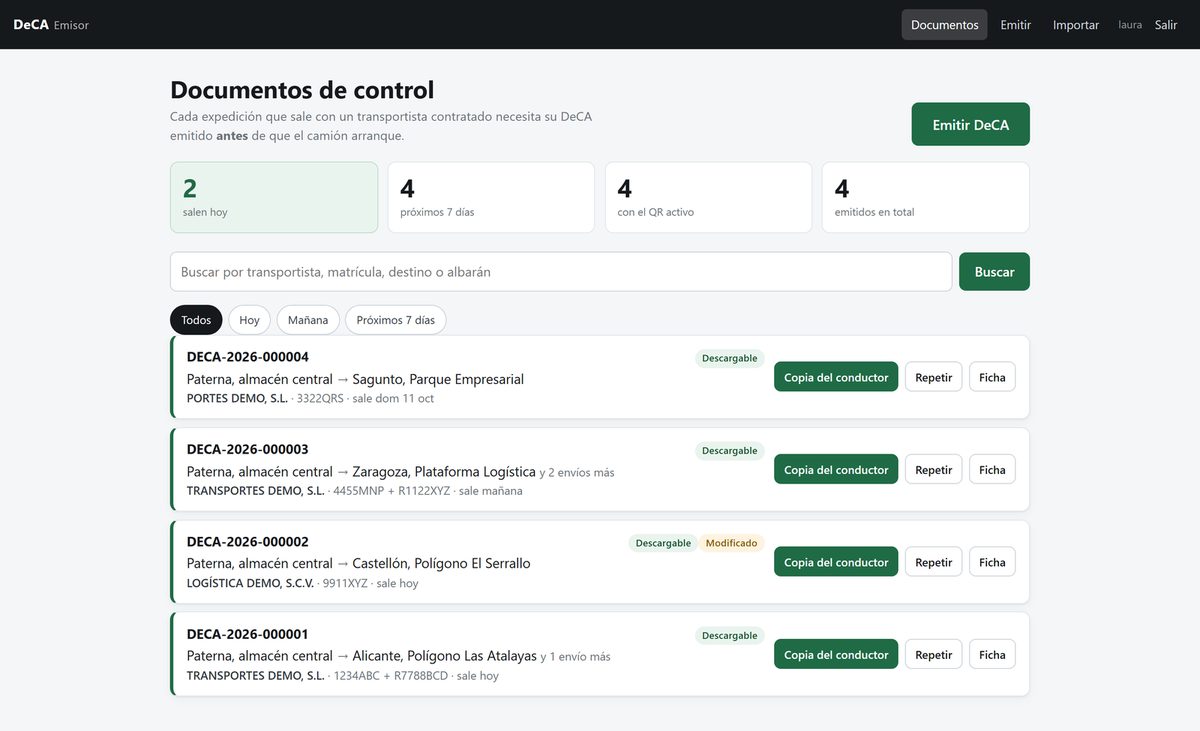Click the 'Documentos de control' heading
This screenshot has width=1200, height=731.
302,90
